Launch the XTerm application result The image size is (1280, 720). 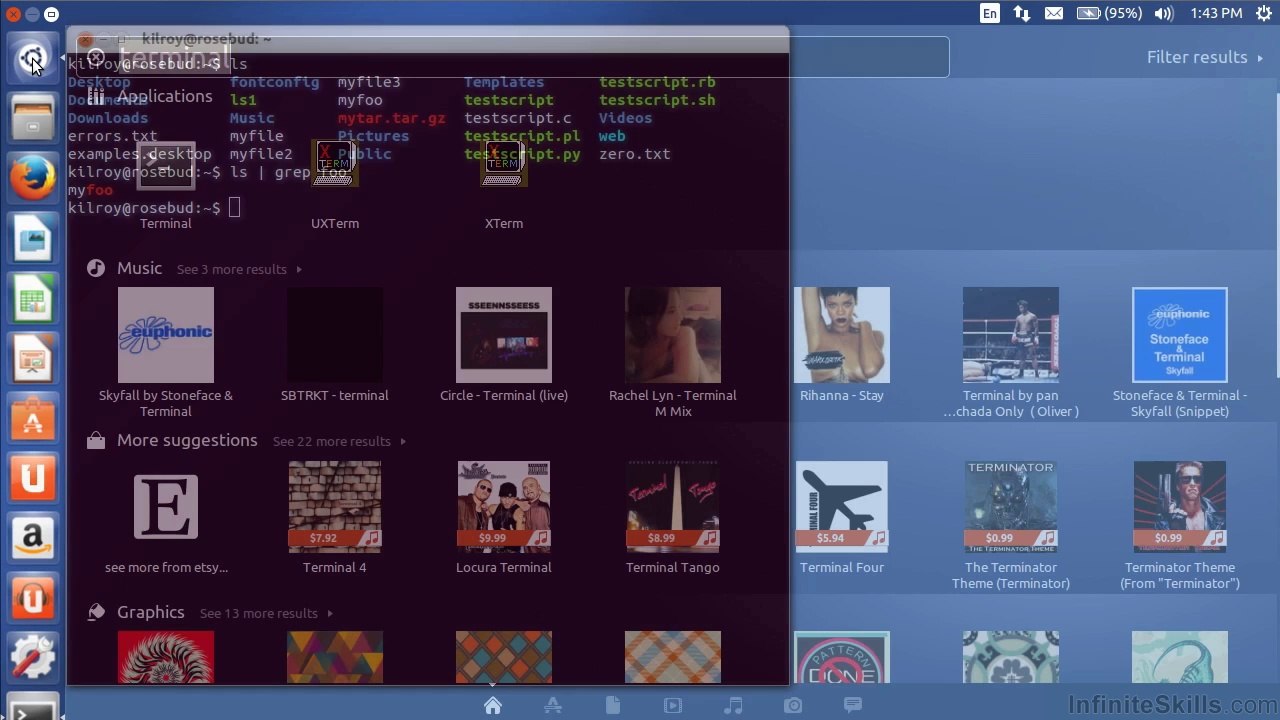tap(504, 185)
